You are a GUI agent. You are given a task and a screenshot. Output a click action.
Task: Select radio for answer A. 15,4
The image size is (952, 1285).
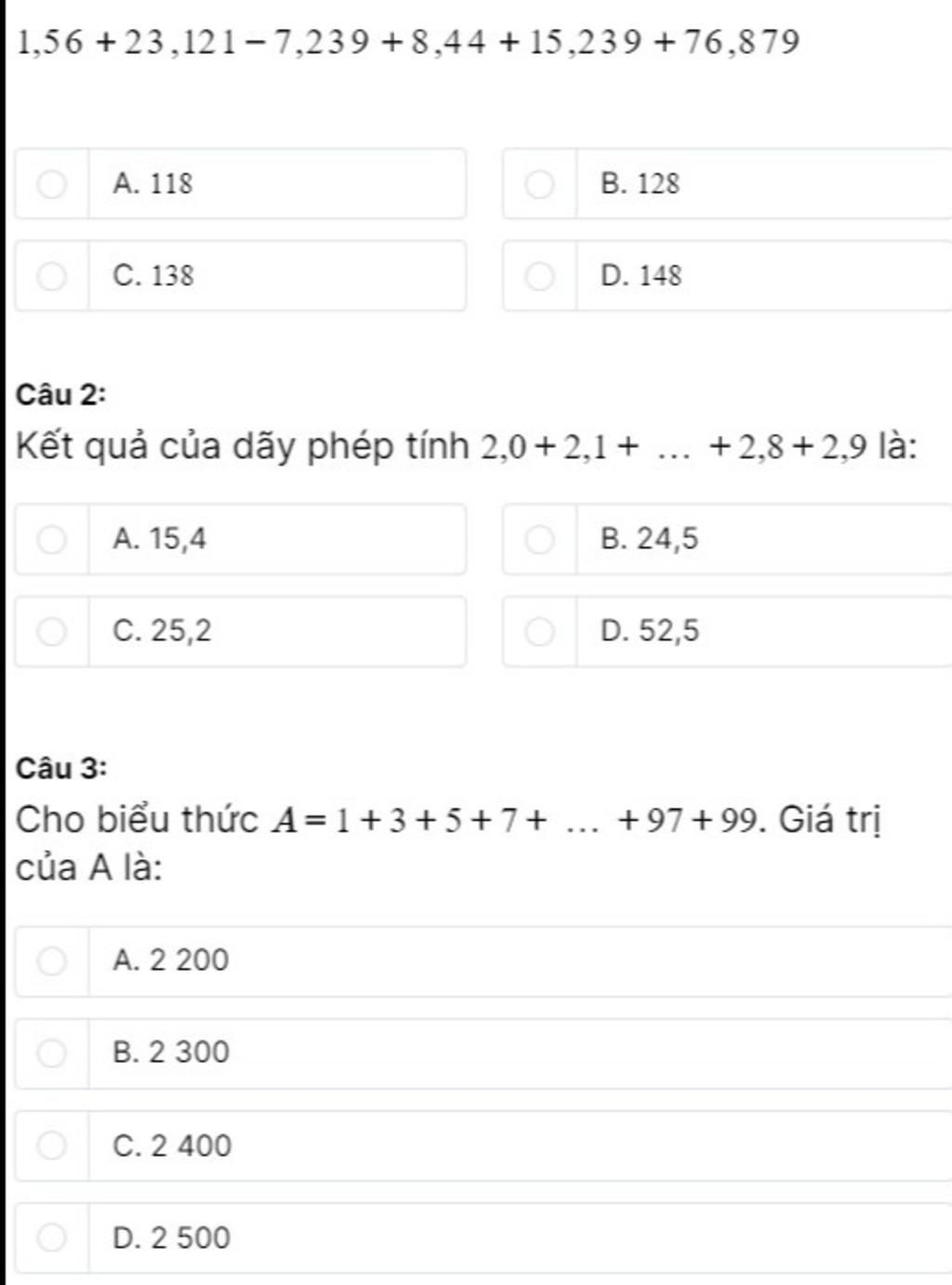[52, 539]
